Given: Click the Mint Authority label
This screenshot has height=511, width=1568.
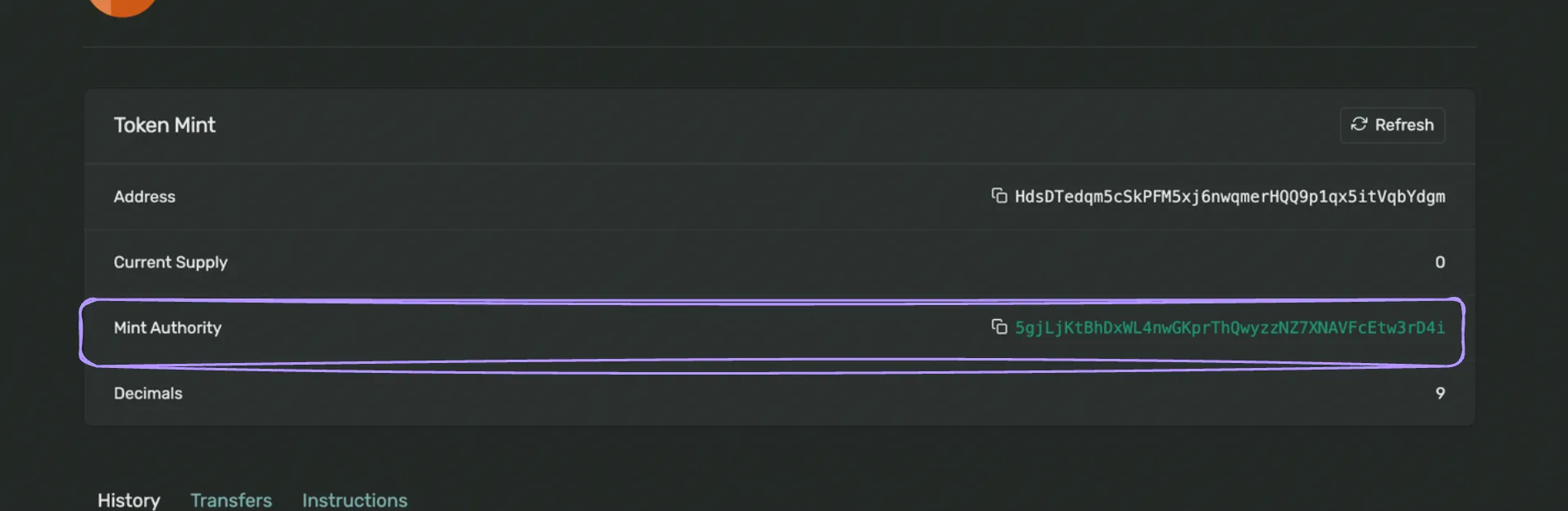Looking at the screenshot, I should pos(168,327).
